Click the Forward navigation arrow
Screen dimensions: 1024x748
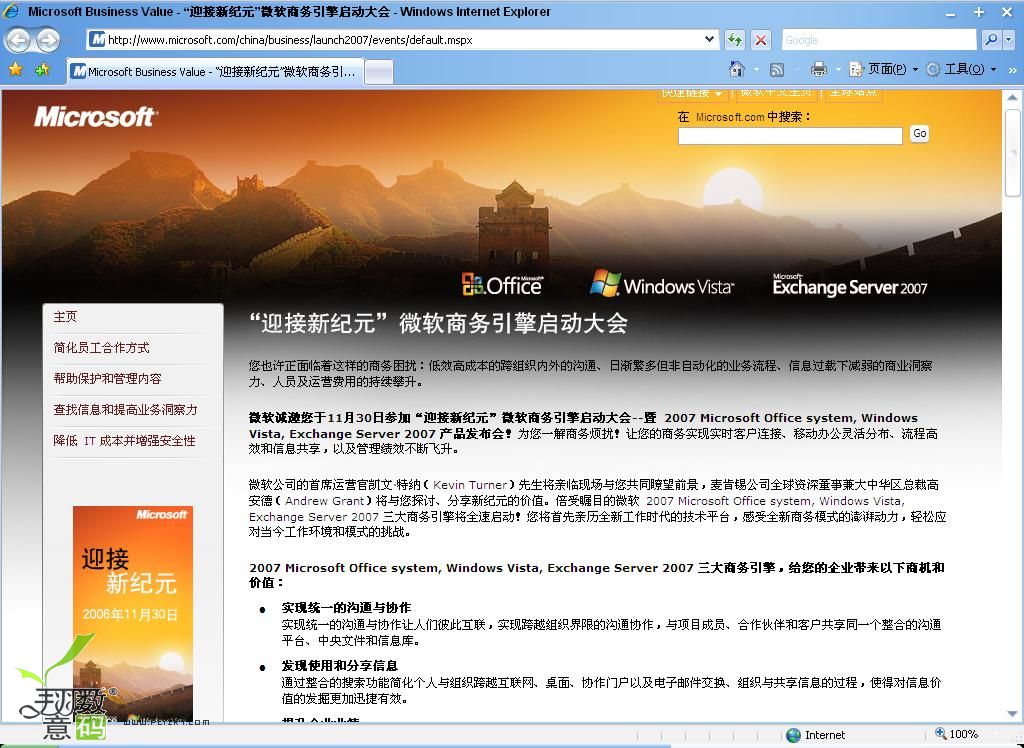click(47, 40)
